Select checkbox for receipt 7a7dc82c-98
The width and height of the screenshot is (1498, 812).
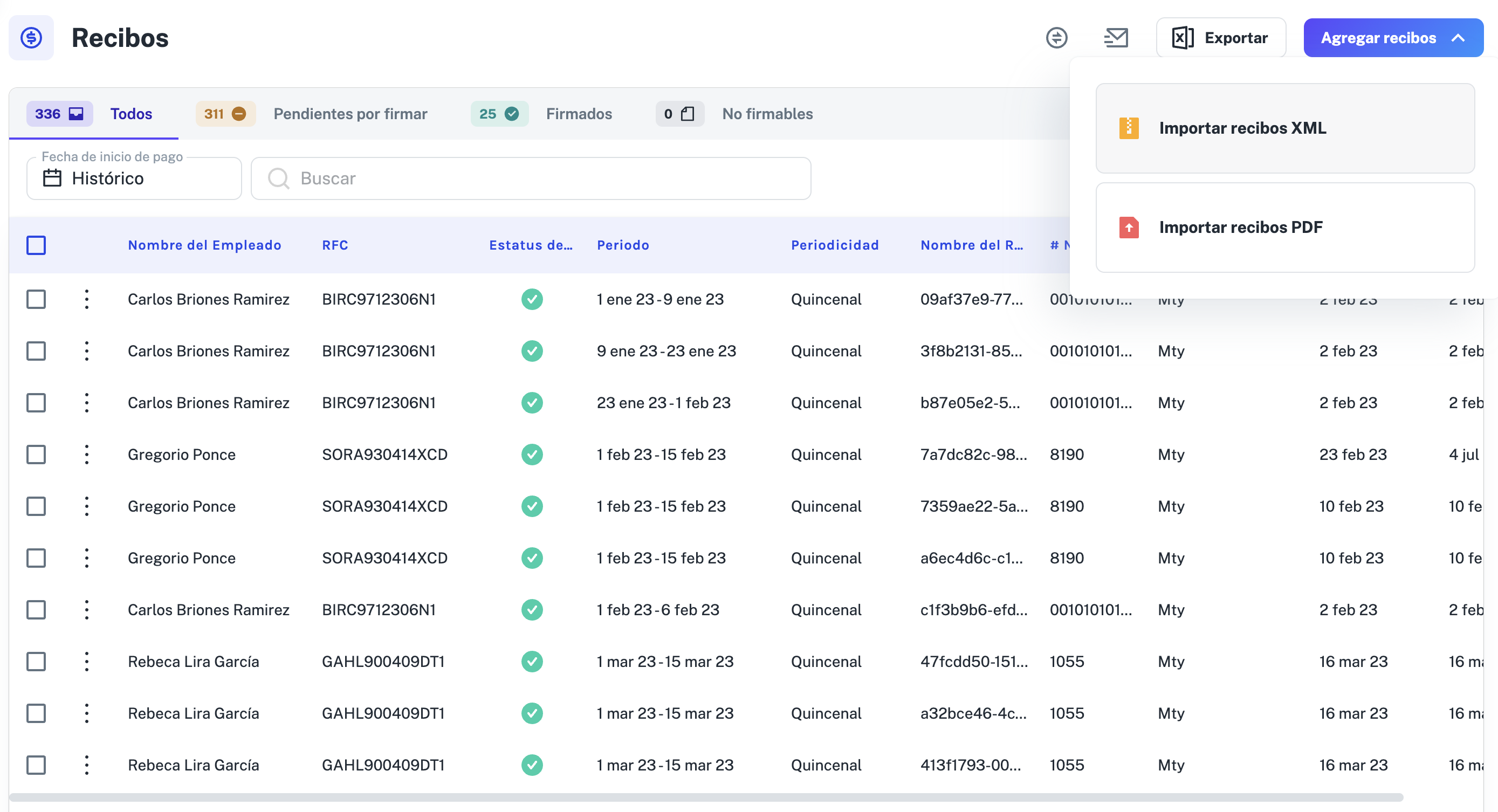36,455
